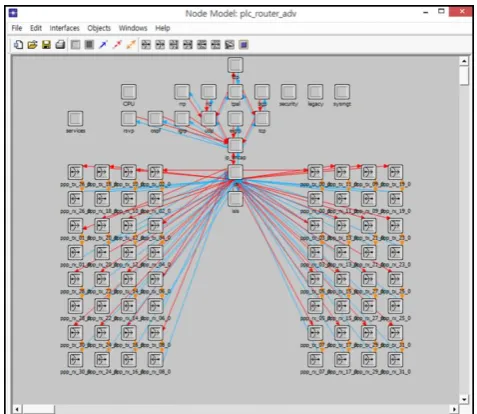Select the ppp_rx_30_0 receiver module
477x414 pixels.
pyautogui.click(x=75, y=359)
